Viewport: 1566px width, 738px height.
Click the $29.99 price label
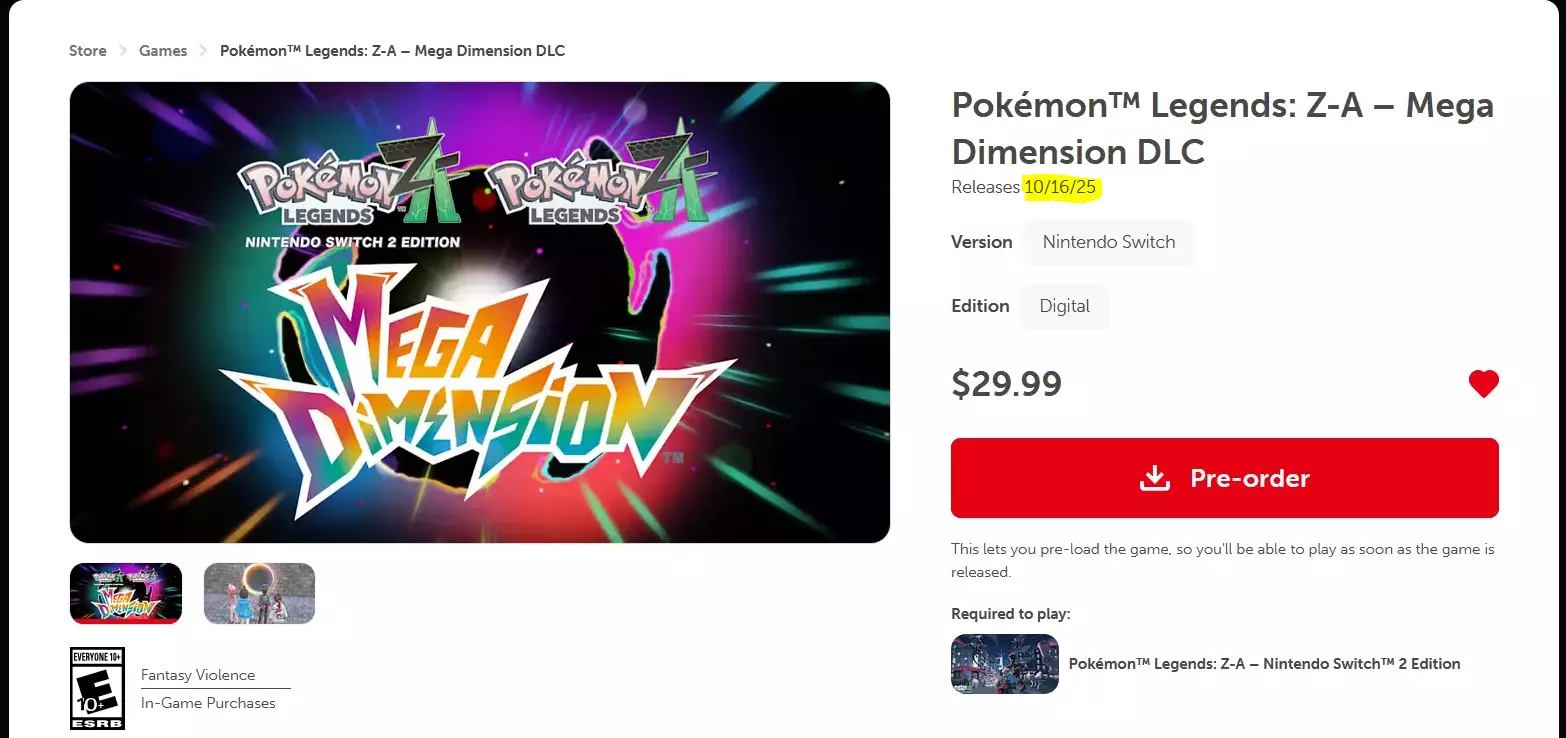pos(1006,384)
